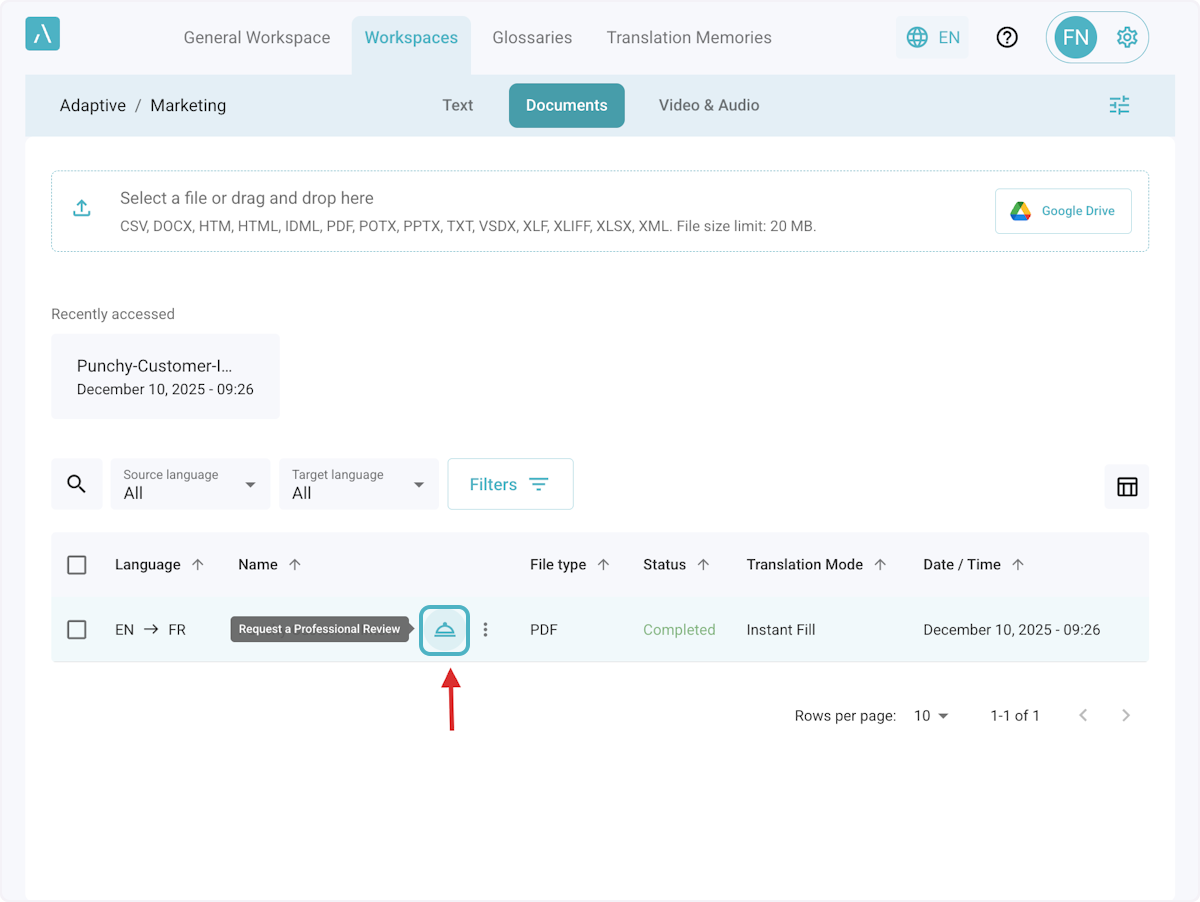Screen dimensions: 1200x902
Task: Click the Google Drive button
Action: click(x=1063, y=211)
